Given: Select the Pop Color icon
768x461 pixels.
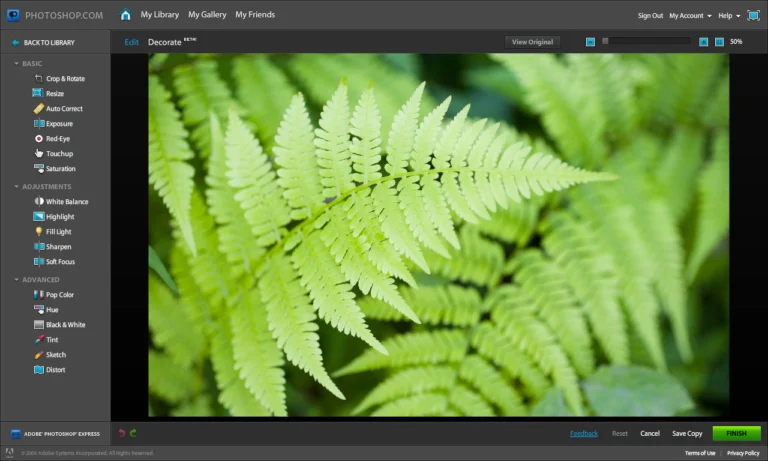Looking at the screenshot, I should click(x=39, y=294).
